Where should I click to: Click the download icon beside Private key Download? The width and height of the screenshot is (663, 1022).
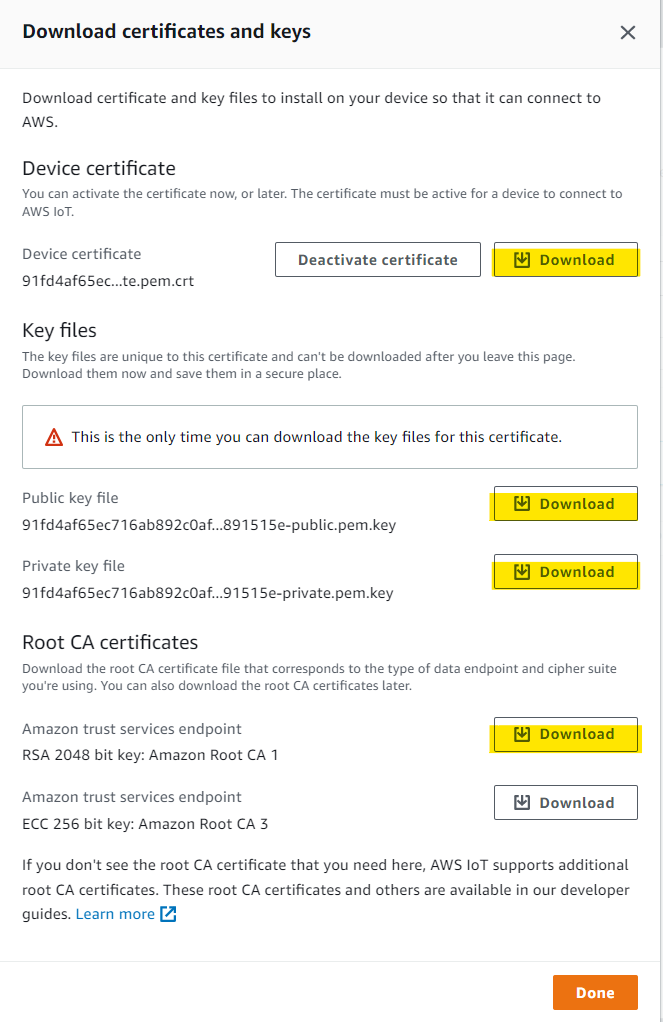click(521, 571)
